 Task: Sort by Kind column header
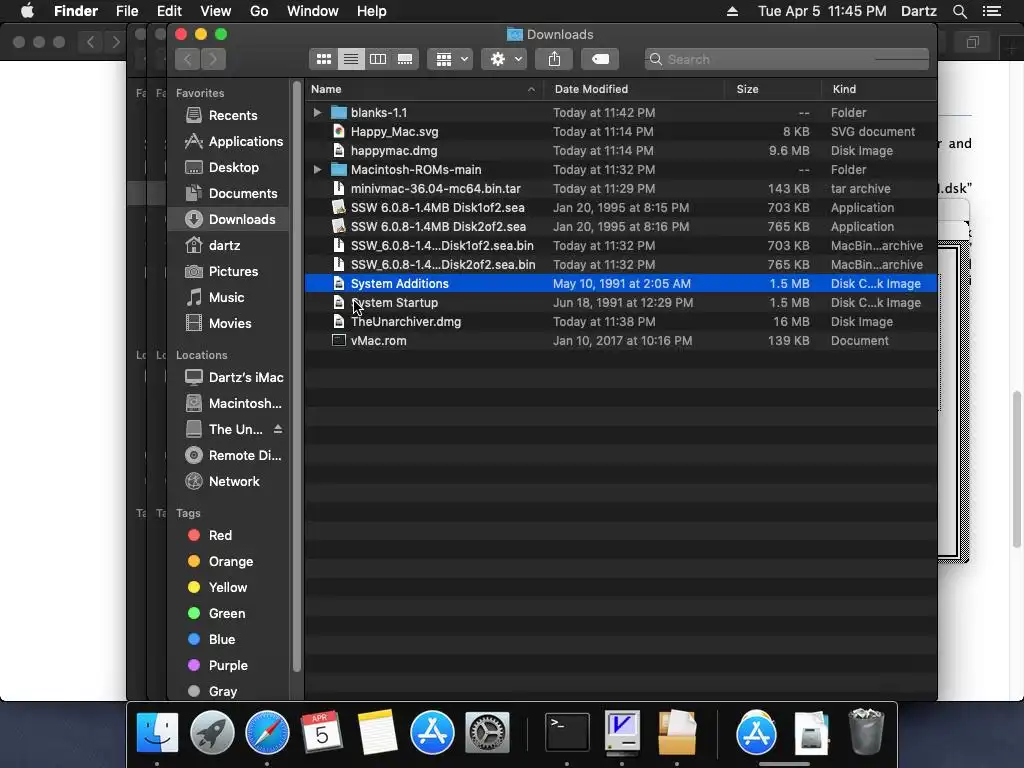pos(879,89)
